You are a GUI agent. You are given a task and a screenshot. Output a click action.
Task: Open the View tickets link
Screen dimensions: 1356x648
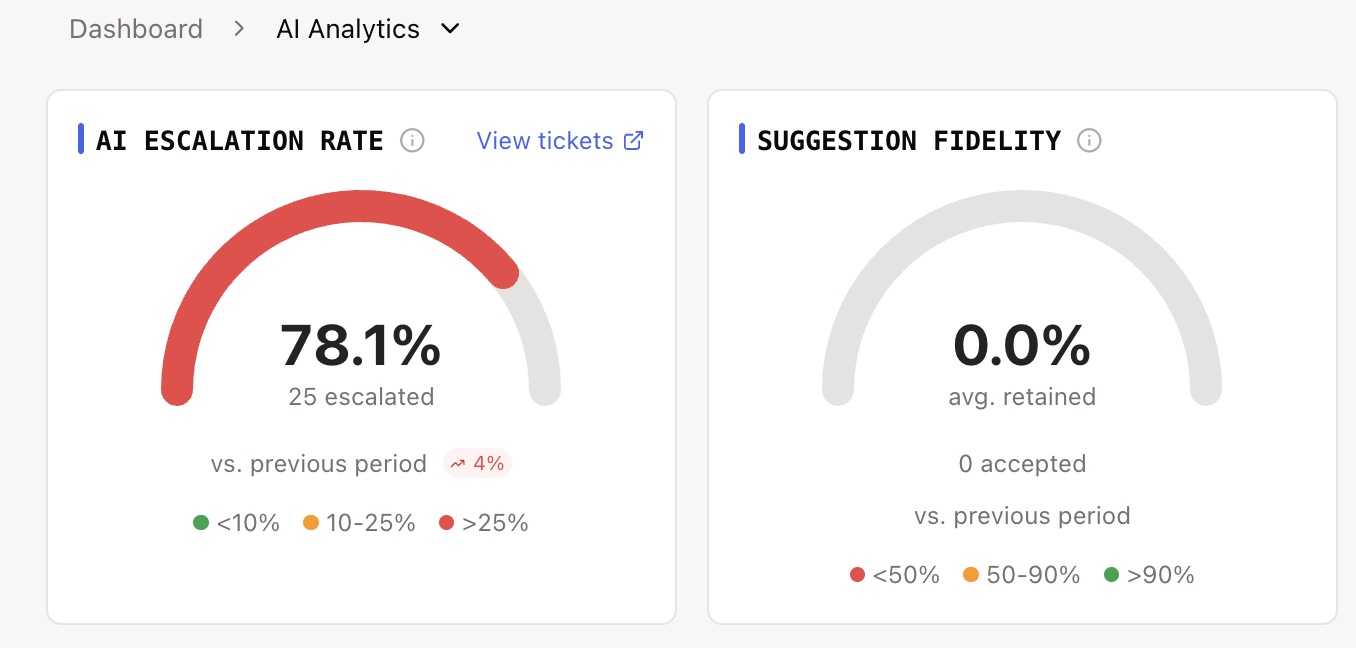coord(545,141)
